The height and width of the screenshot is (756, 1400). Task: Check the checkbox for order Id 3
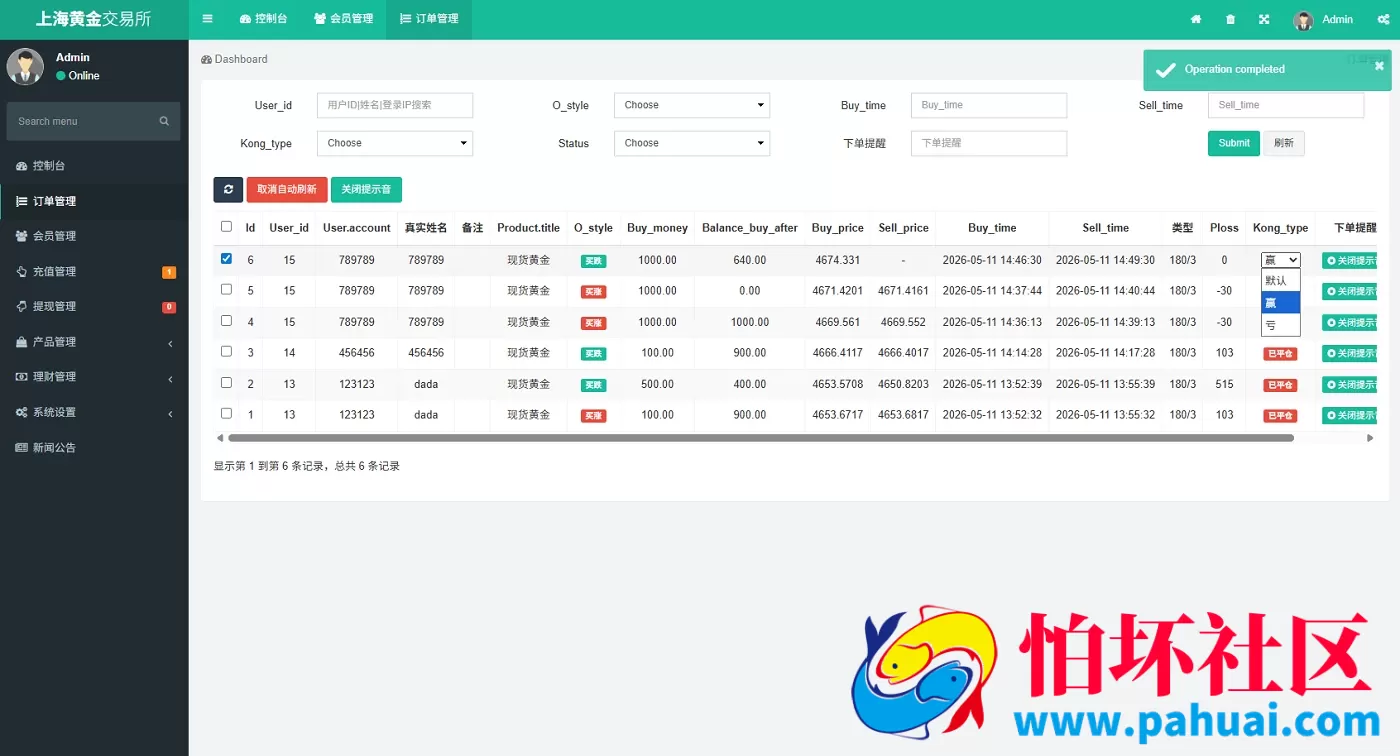(226, 352)
